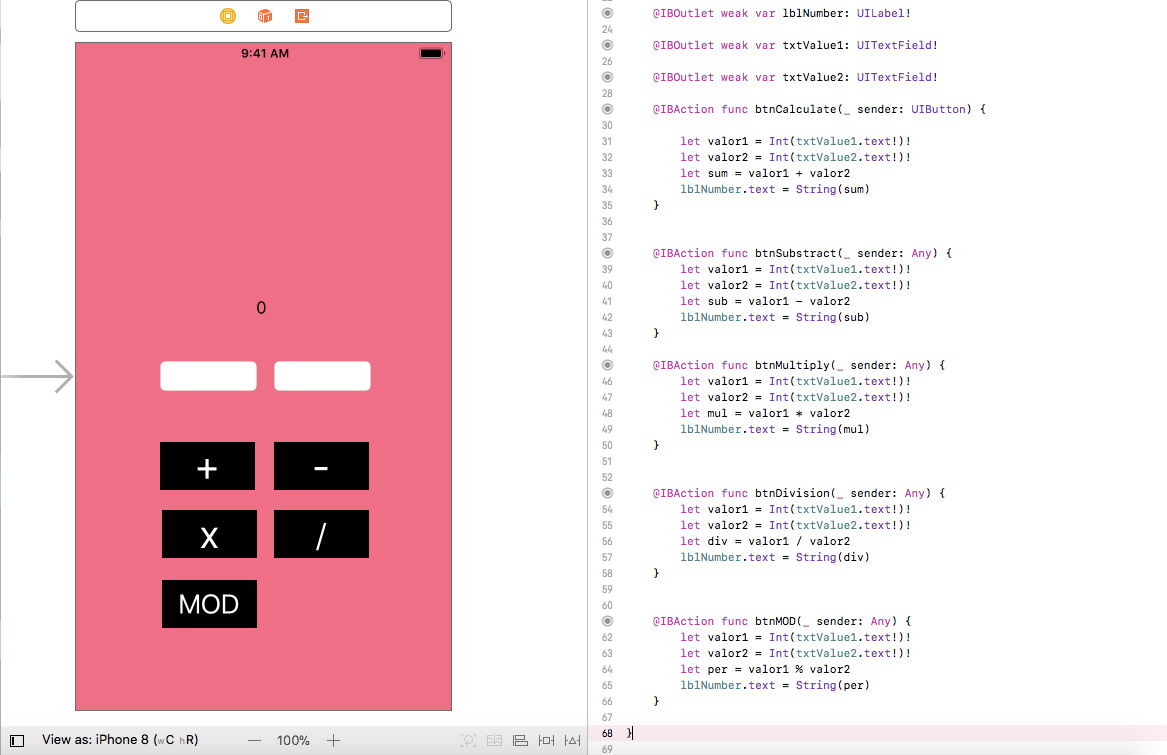The image size is (1167, 755).
Task: Click line number 31 to set breakpoint
Action: 607,141
